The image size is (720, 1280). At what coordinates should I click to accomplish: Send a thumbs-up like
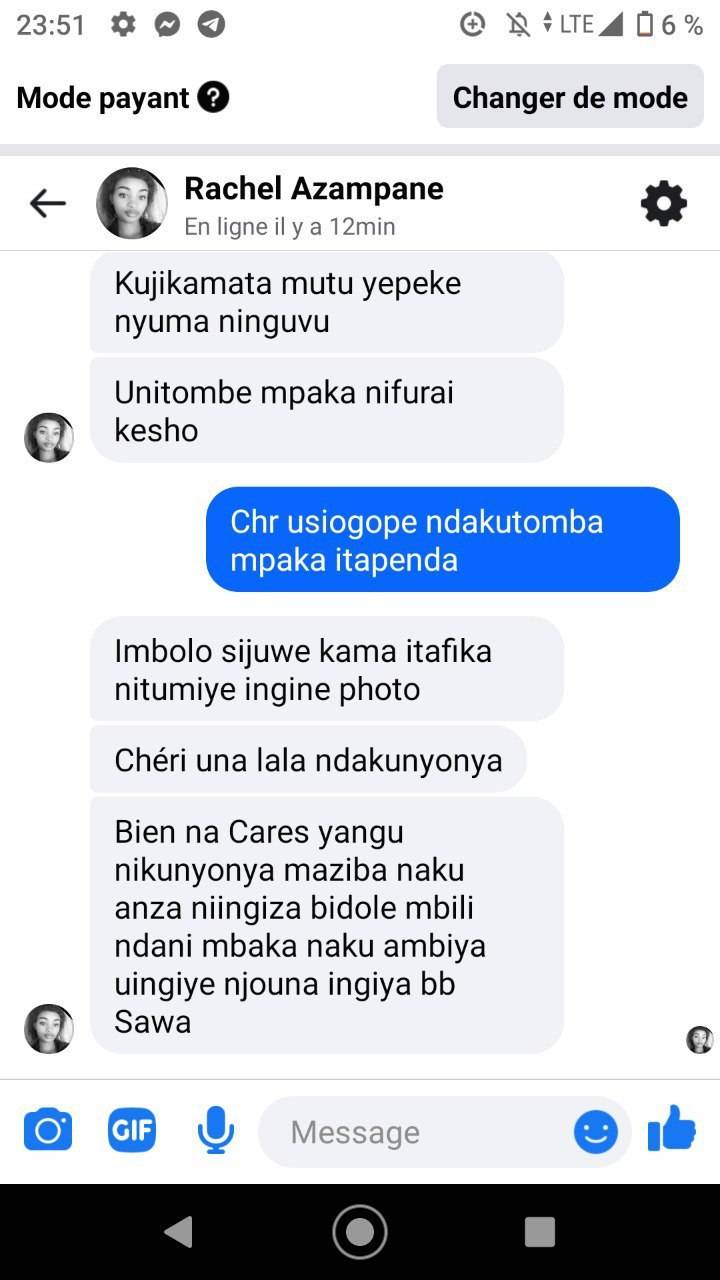point(672,1129)
